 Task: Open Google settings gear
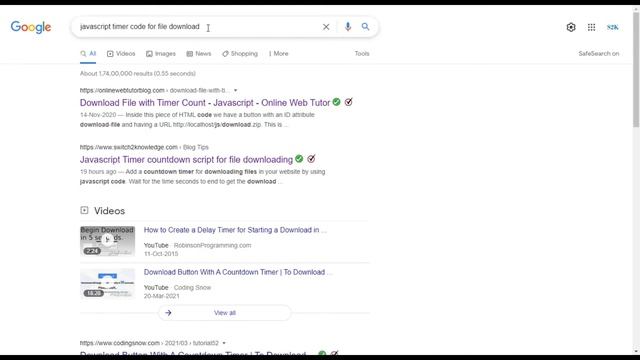pos(571,27)
